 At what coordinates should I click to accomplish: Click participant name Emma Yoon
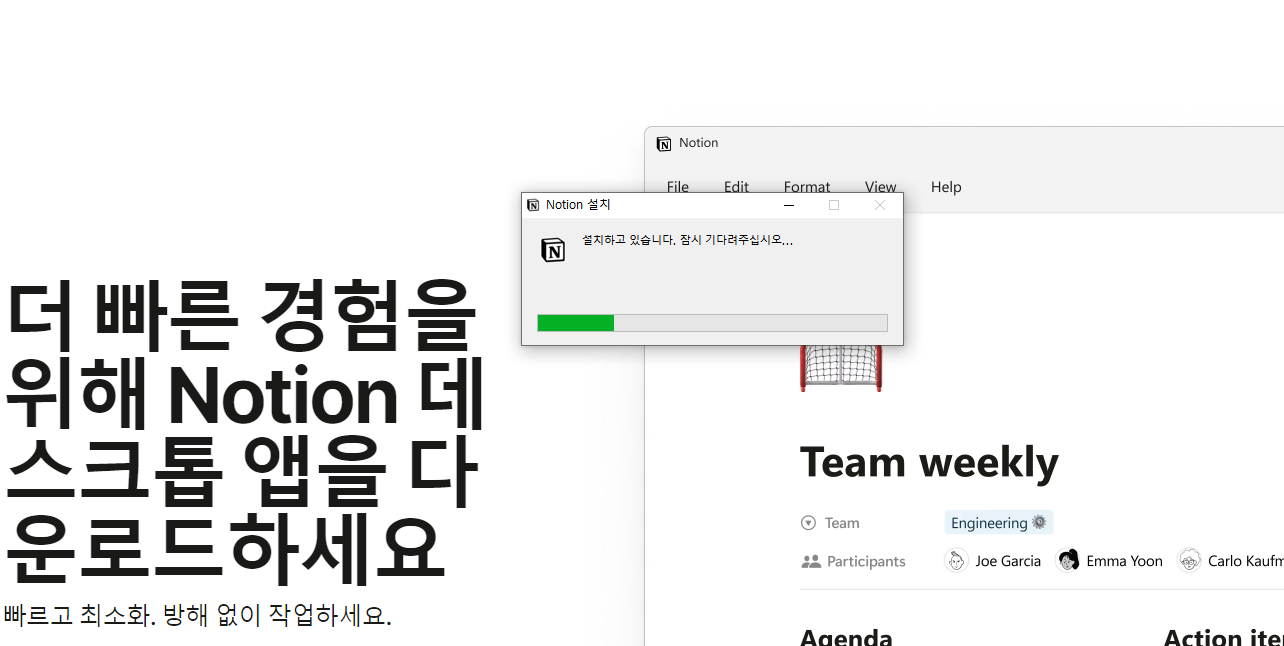(x=1124, y=562)
